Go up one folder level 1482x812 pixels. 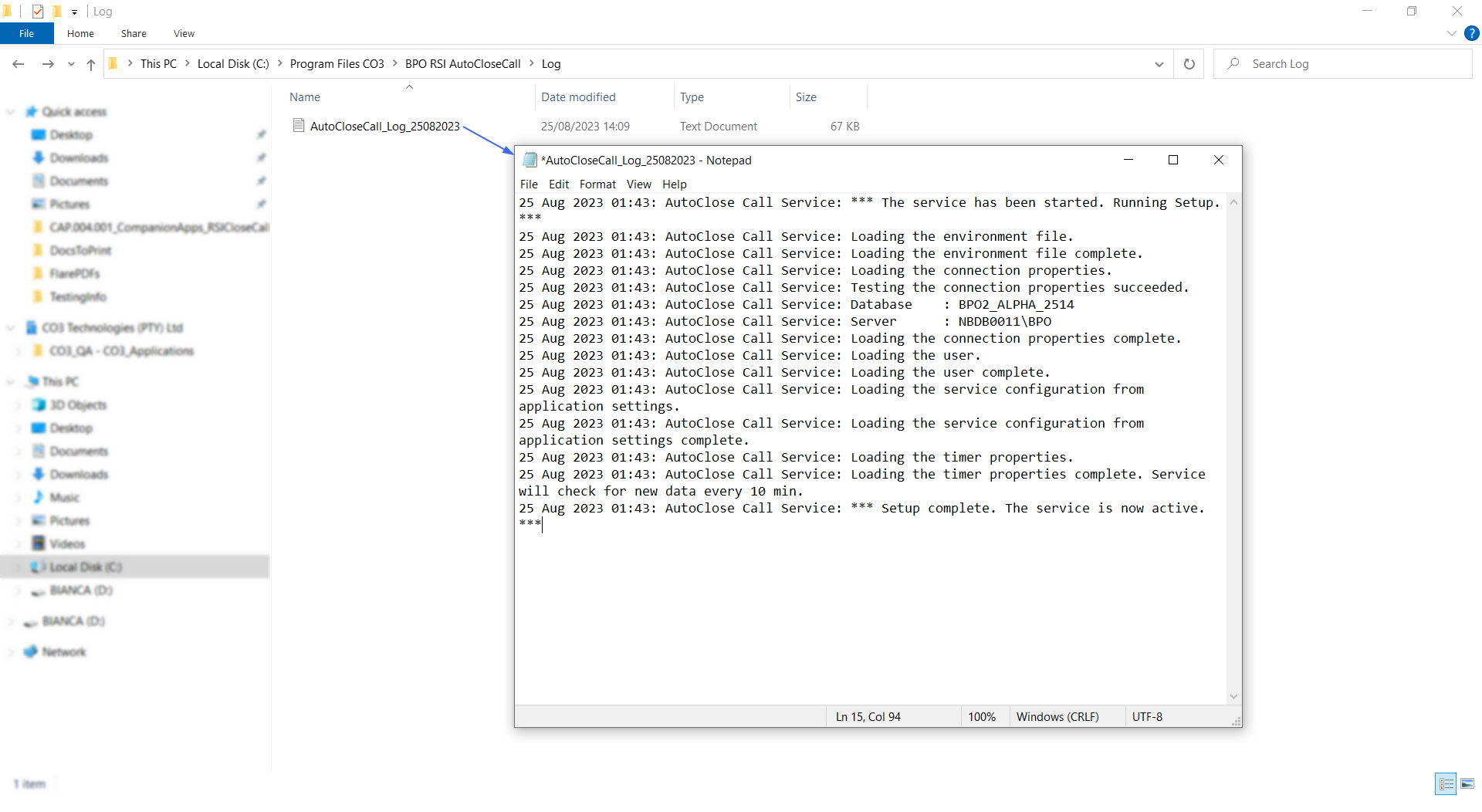click(x=91, y=64)
